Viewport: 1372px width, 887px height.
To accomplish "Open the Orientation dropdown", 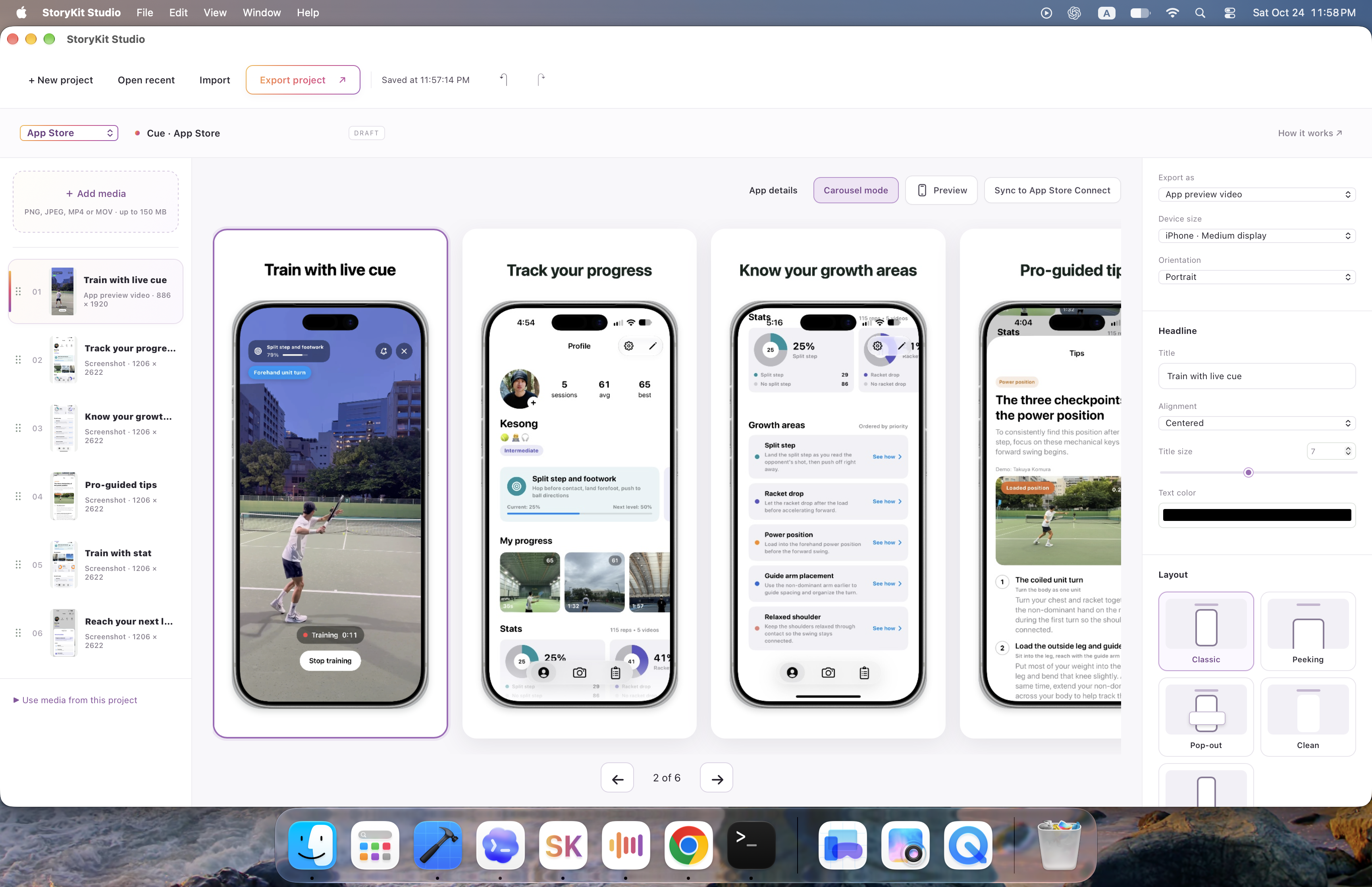I will tap(1257, 277).
